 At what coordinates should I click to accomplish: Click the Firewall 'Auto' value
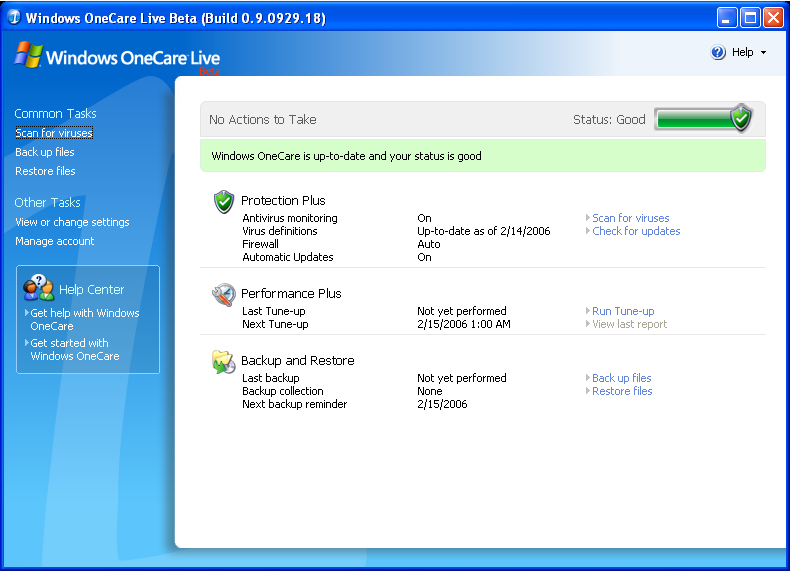(429, 244)
